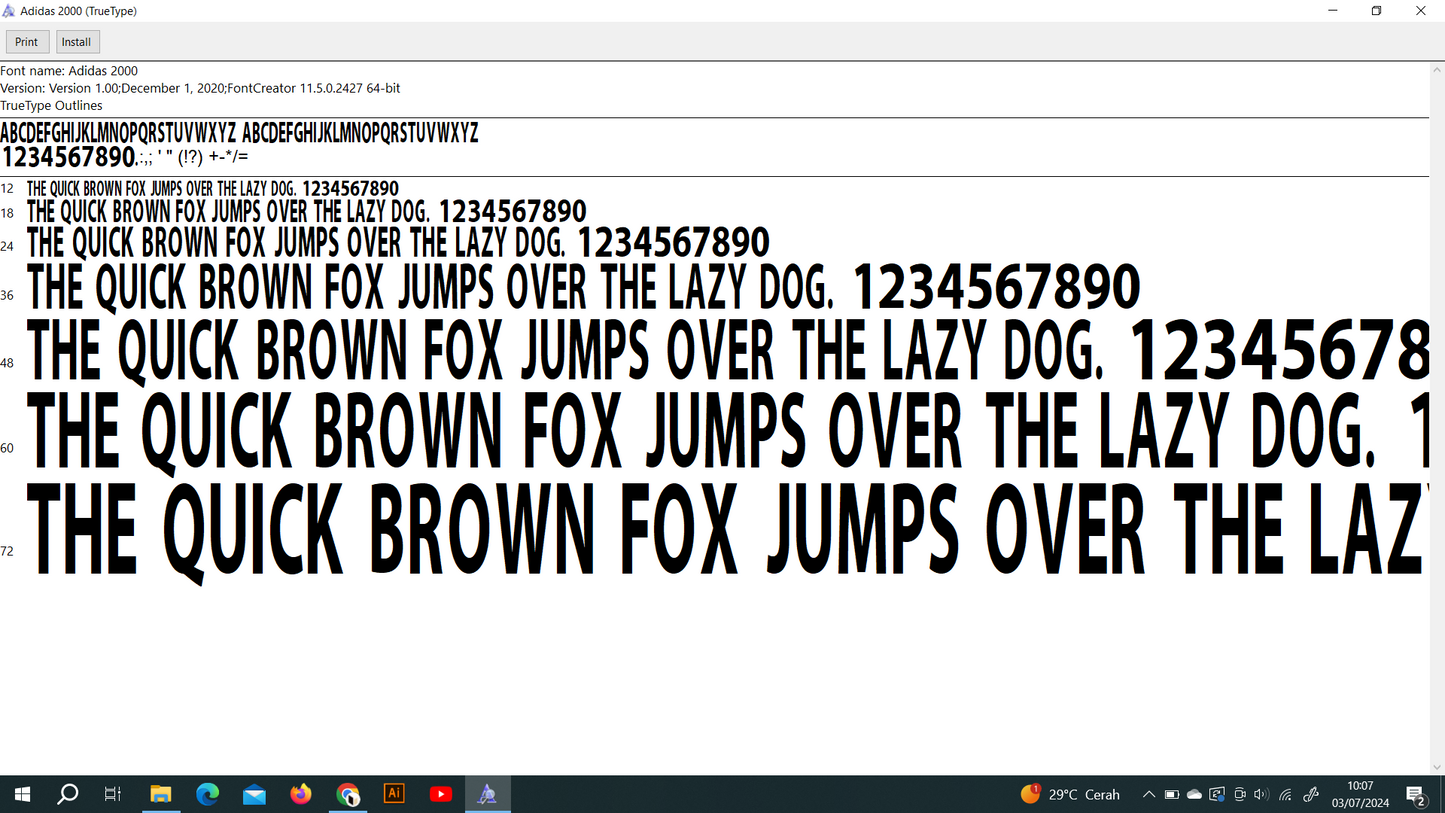
Task: Open the 29°C Cerah weather widget
Action: (1071, 795)
